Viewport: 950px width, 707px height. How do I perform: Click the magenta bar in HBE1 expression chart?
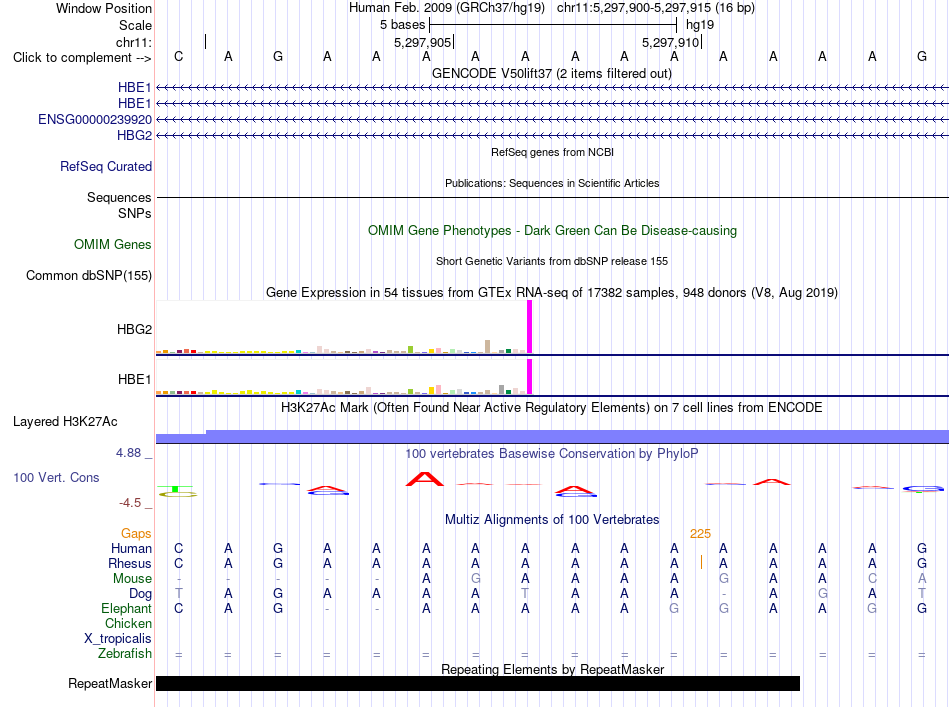pyautogui.click(x=530, y=377)
